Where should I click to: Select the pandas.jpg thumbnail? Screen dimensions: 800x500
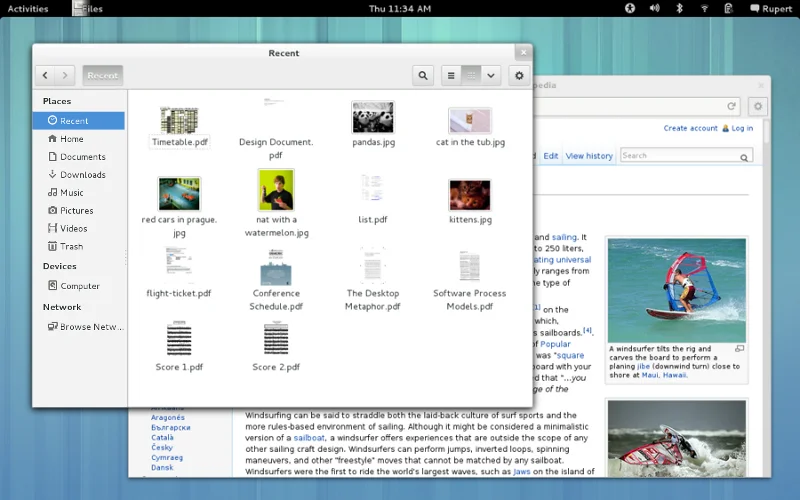[x=373, y=118]
